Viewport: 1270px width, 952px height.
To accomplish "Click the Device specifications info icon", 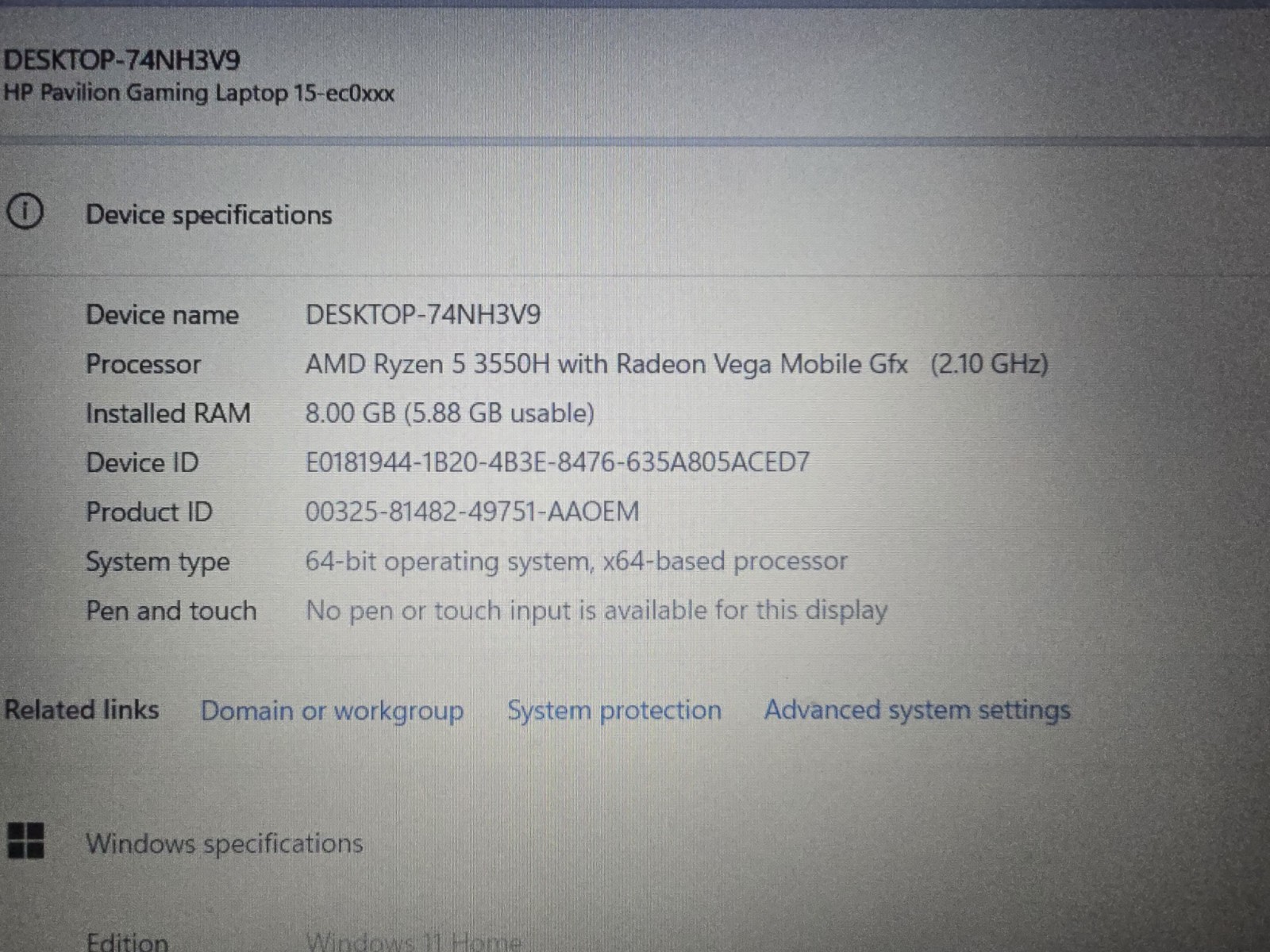I will pos(25,212).
